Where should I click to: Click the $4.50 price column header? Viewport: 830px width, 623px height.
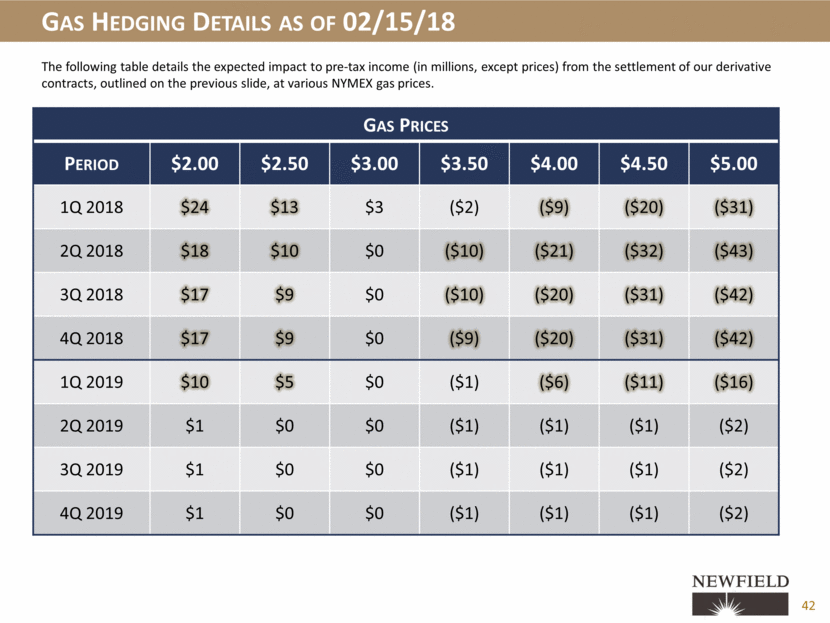click(644, 164)
